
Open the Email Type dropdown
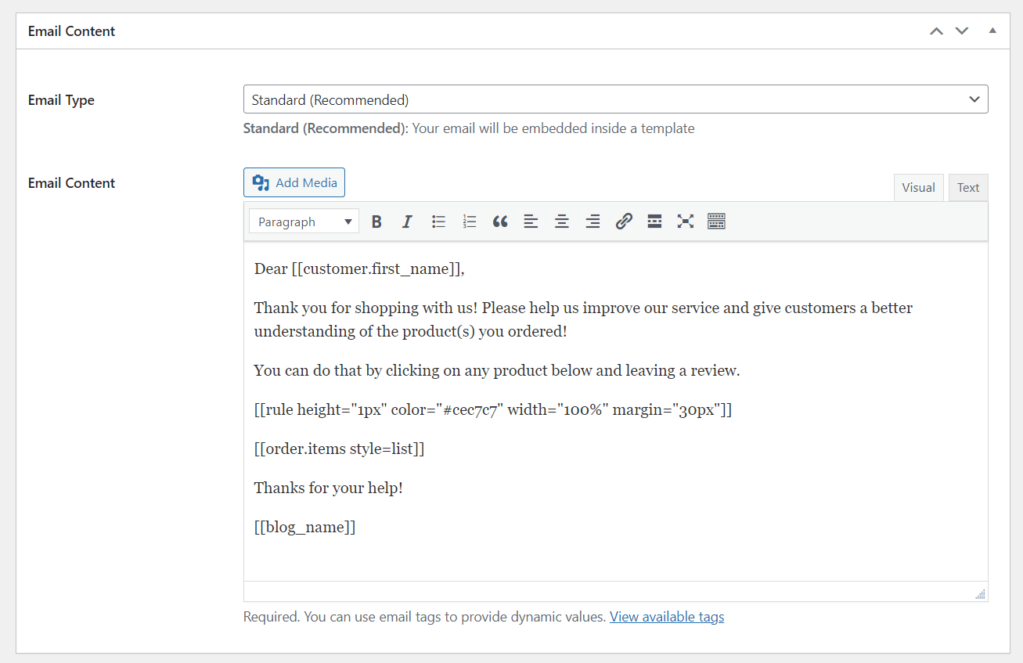coord(615,99)
